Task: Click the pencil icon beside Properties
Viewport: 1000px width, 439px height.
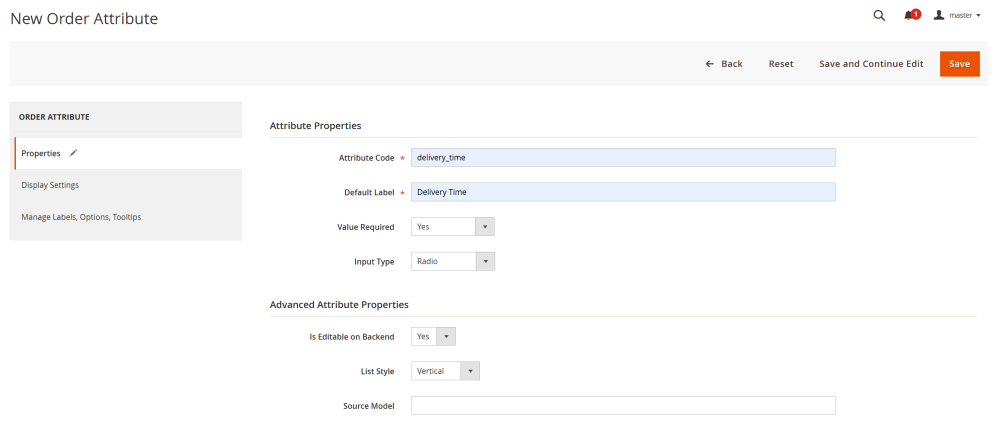Action: [x=73, y=153]
